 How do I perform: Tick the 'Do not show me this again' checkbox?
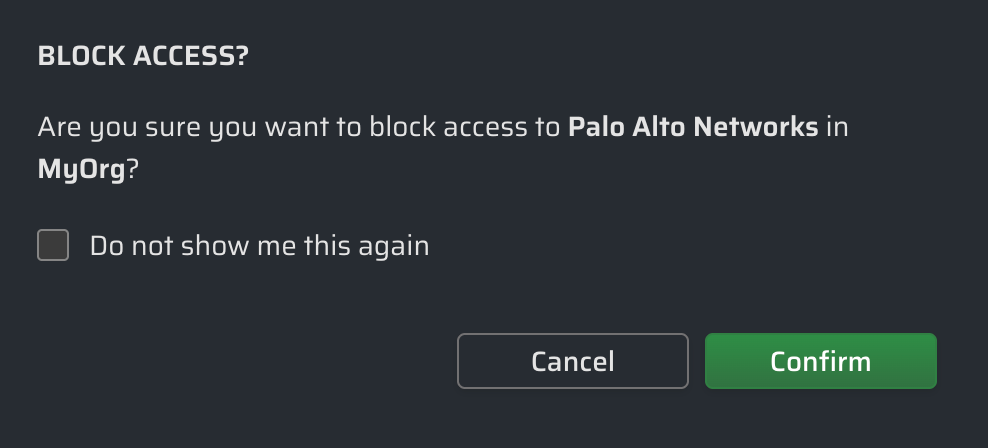coord(53,245)
